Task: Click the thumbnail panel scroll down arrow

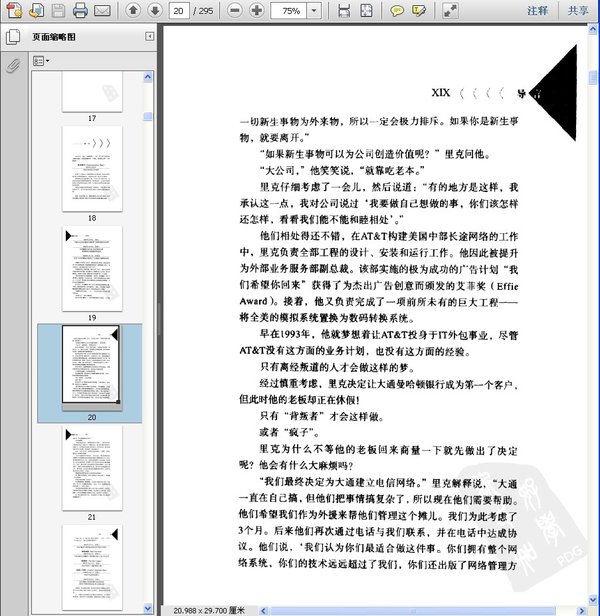Action: (x=148, y=608)
